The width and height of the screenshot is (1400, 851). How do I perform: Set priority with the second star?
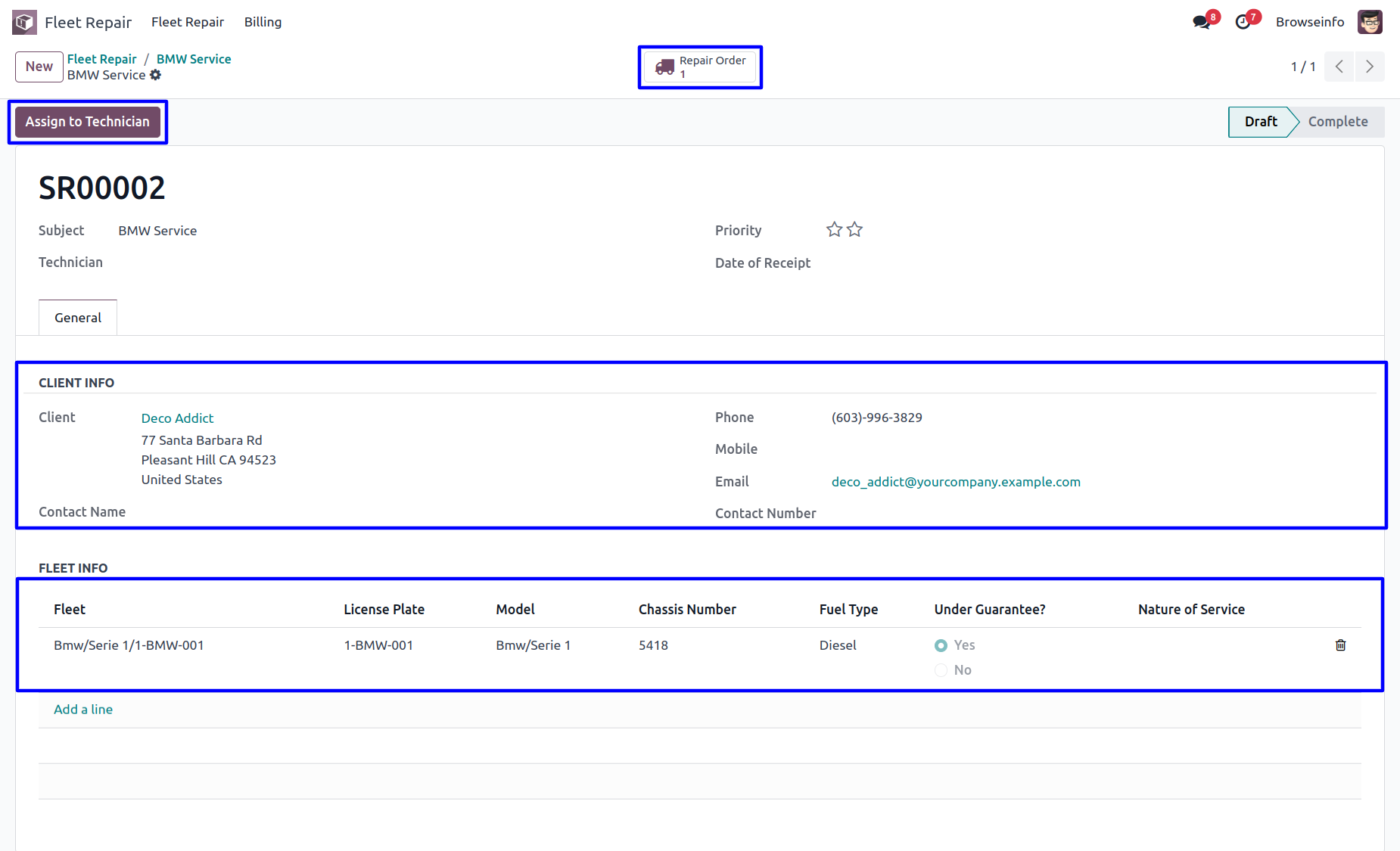pyautogui.click(x=854, y=230)
